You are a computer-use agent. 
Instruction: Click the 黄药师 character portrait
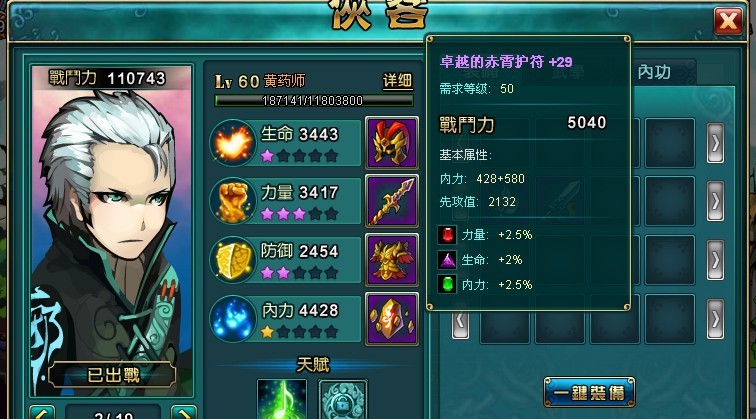point(112,231)
